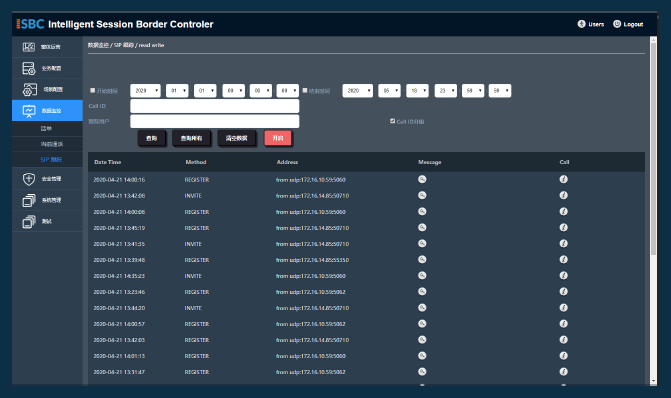
Task: Click the Method column header
Action: 196,162
